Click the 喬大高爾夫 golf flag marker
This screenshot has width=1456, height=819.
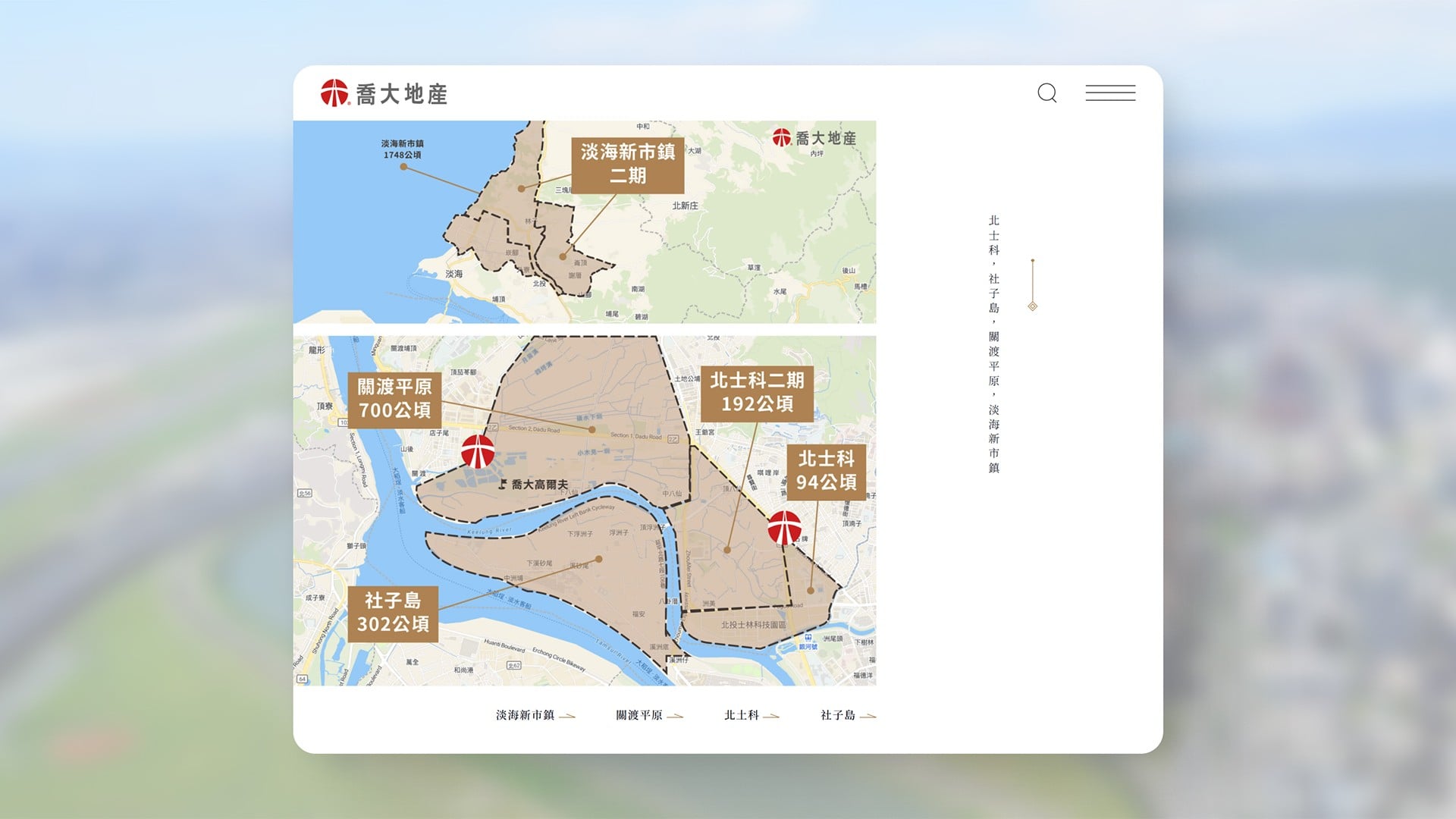pos(502,484)
